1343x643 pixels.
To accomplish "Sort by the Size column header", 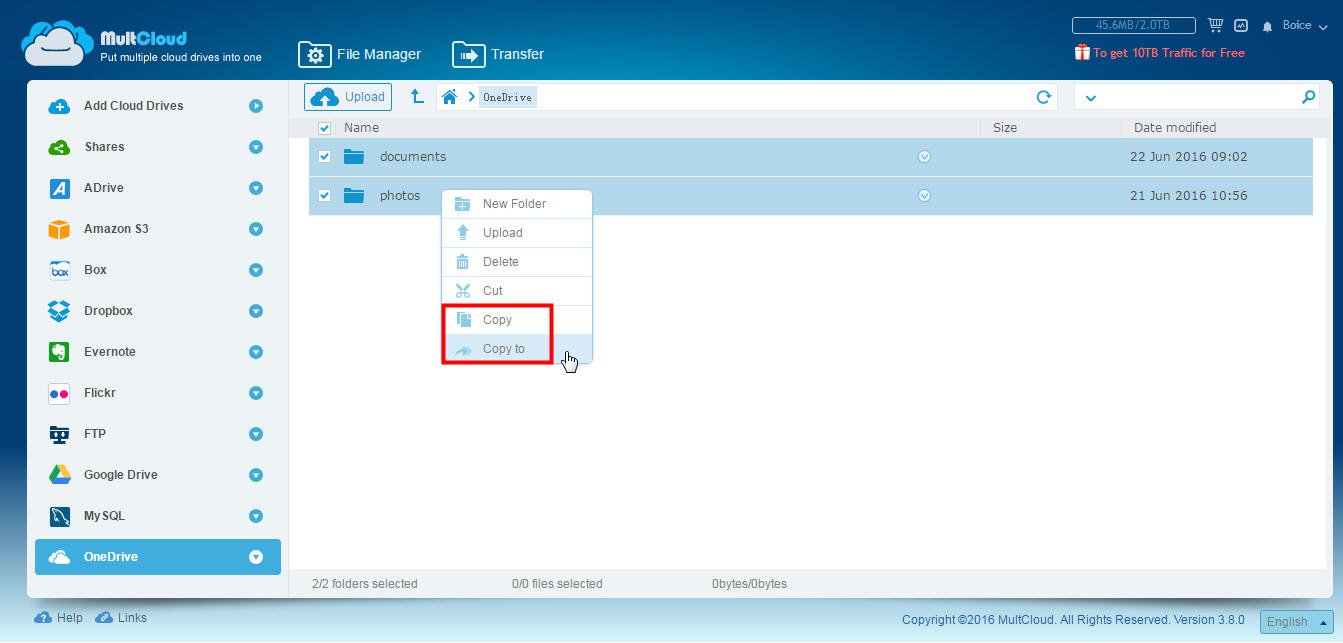I will 1005,128.
